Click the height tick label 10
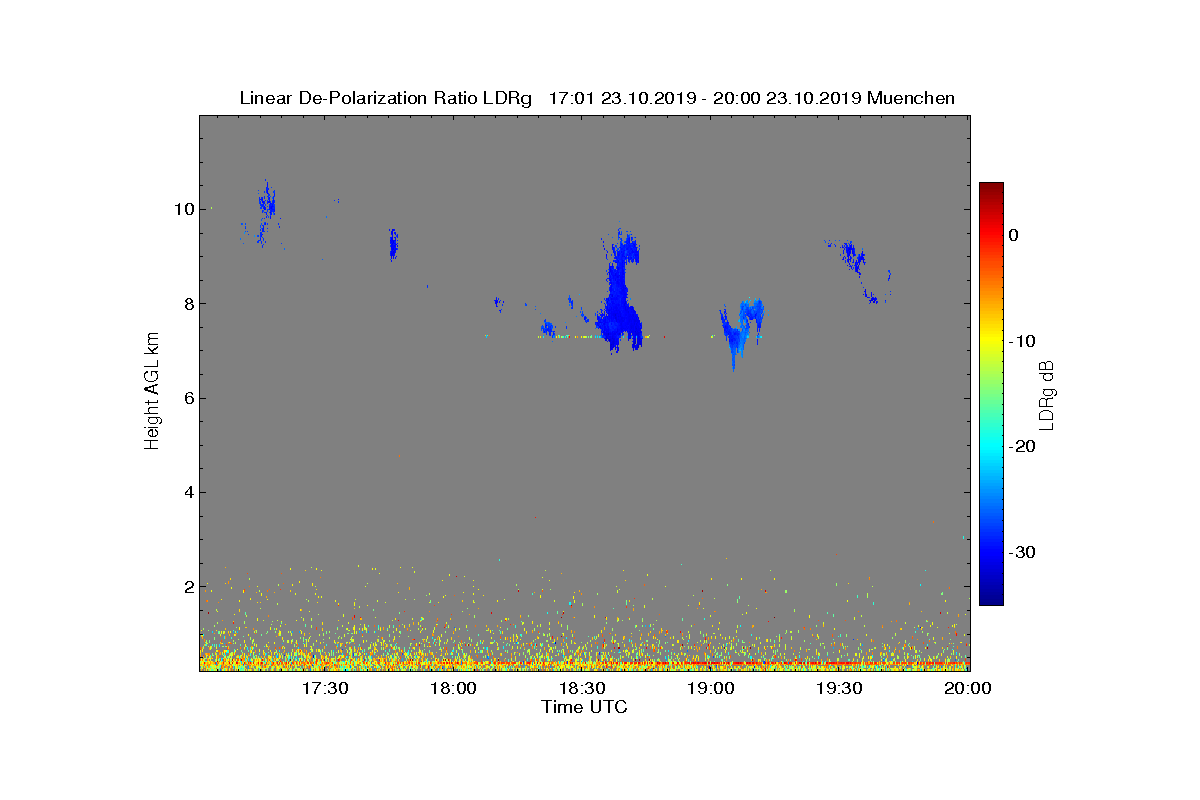 pos(182,209)
